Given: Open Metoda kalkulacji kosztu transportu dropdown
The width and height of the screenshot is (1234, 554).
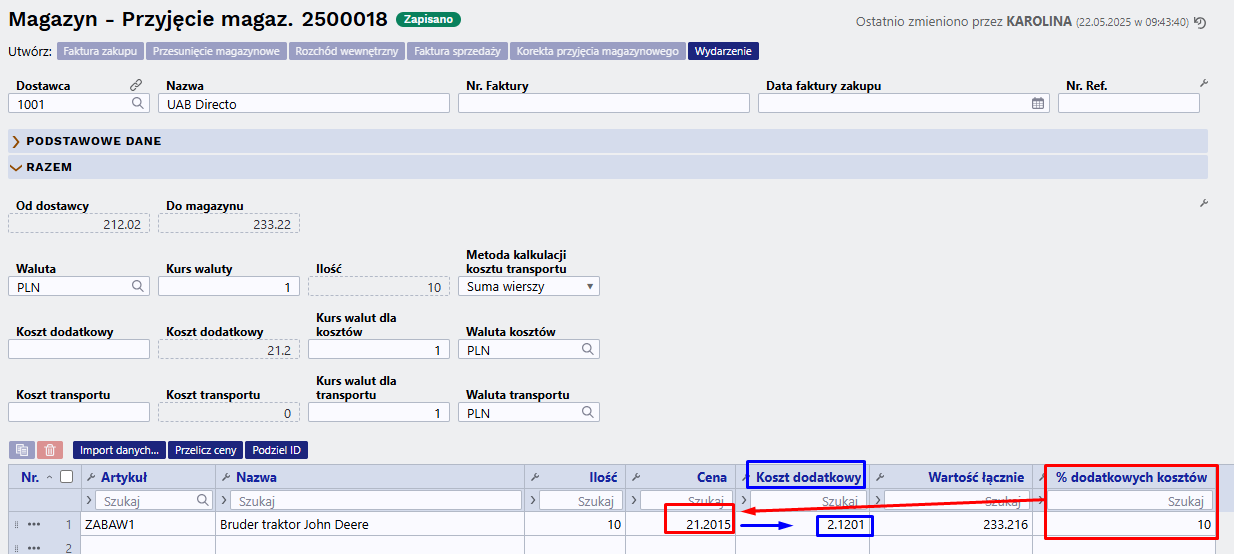Looking at the screenshot, I should coord(529,286).
